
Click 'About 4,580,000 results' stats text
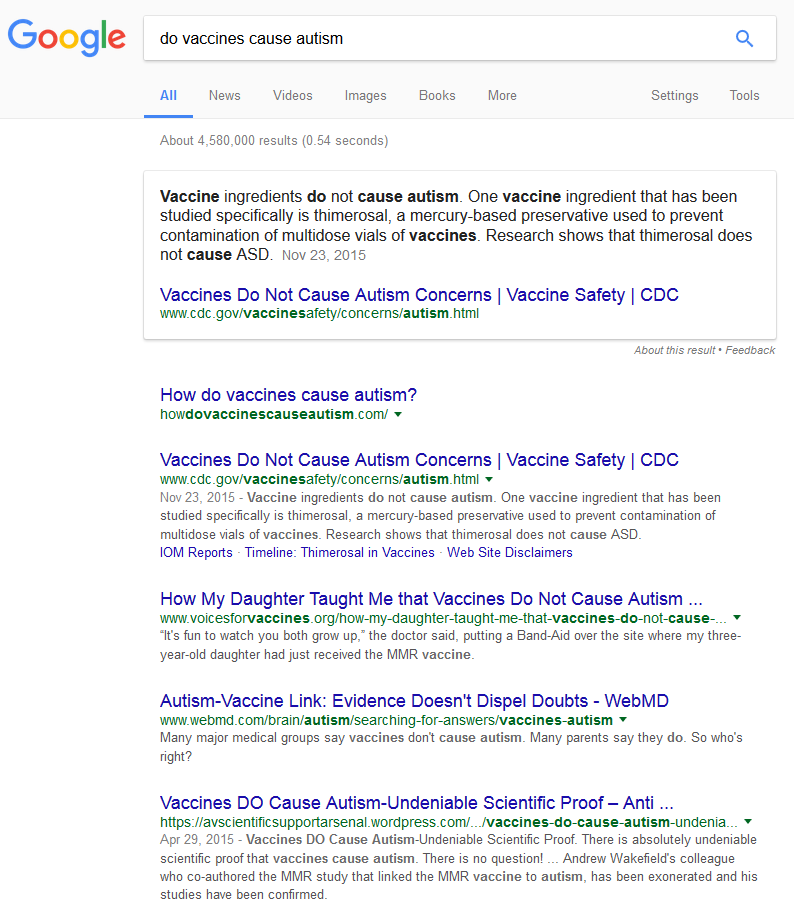point(274,141)
